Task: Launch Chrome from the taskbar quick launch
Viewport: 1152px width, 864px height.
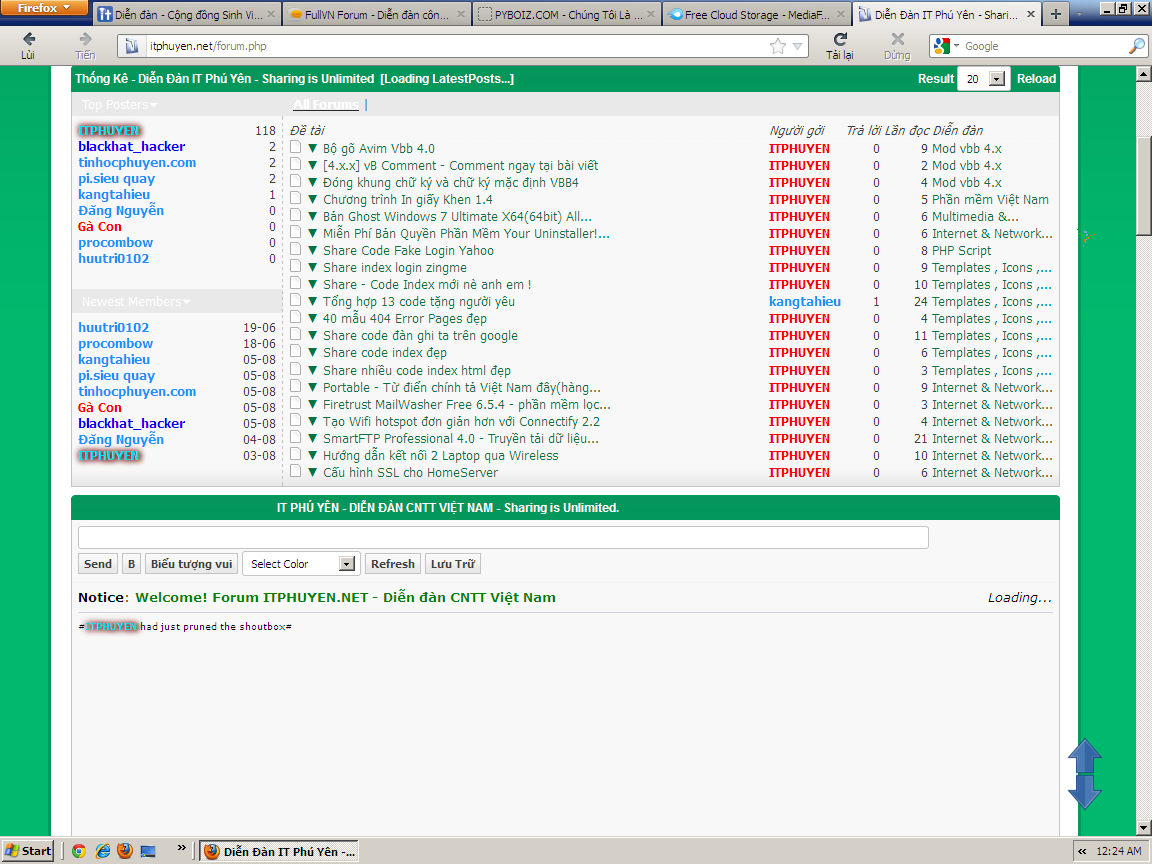Action: point(79,851)
